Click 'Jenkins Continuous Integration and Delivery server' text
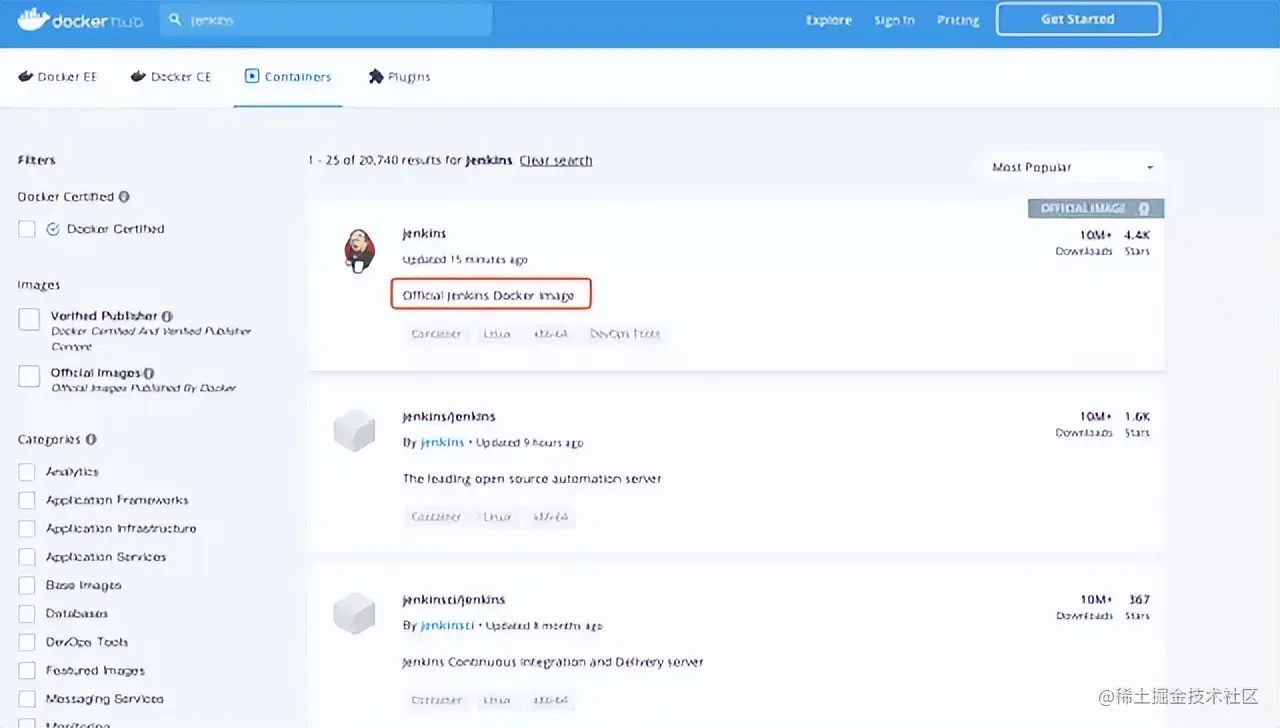This screenshot has width=1280, height=728. [553, 662]
